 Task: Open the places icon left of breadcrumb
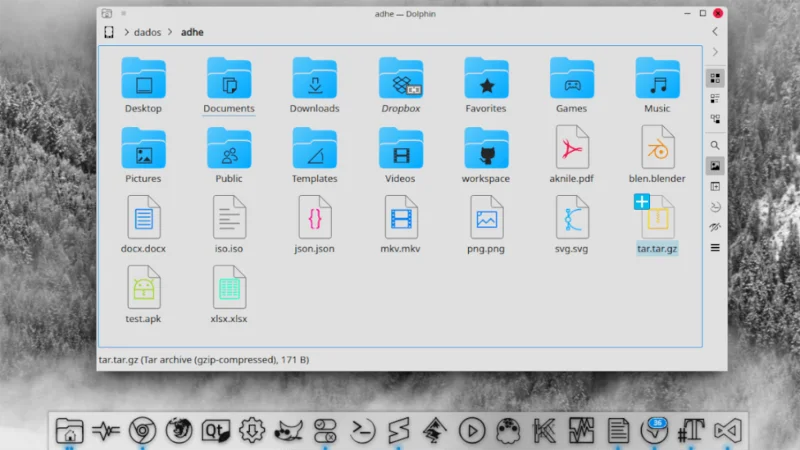point(109,32)
